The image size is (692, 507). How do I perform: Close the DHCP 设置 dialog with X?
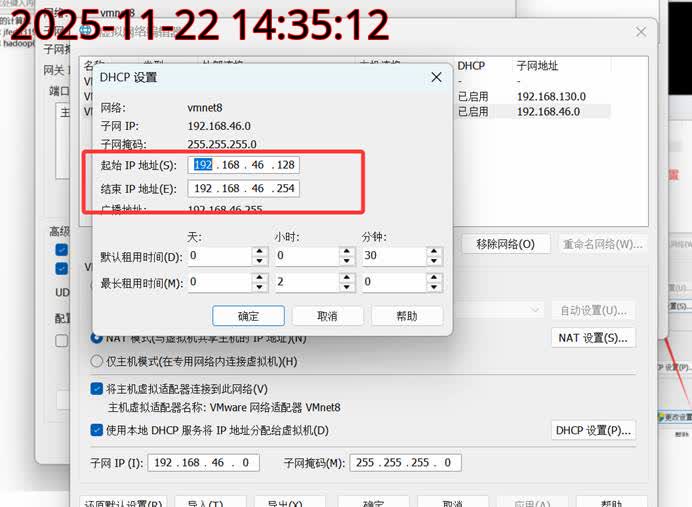coord(435,77)
